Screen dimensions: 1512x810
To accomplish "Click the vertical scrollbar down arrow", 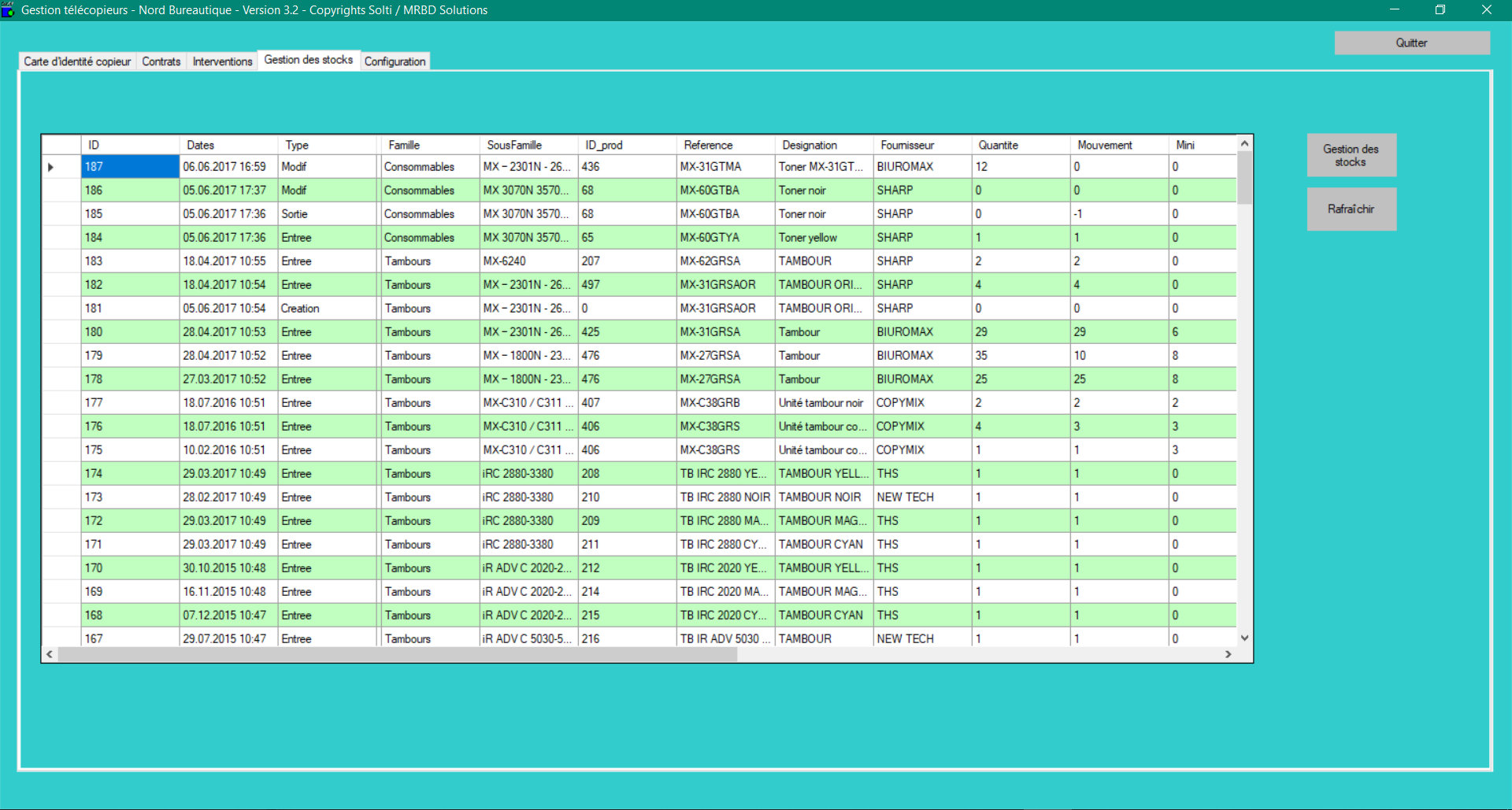I will [x=1244, y=638].
